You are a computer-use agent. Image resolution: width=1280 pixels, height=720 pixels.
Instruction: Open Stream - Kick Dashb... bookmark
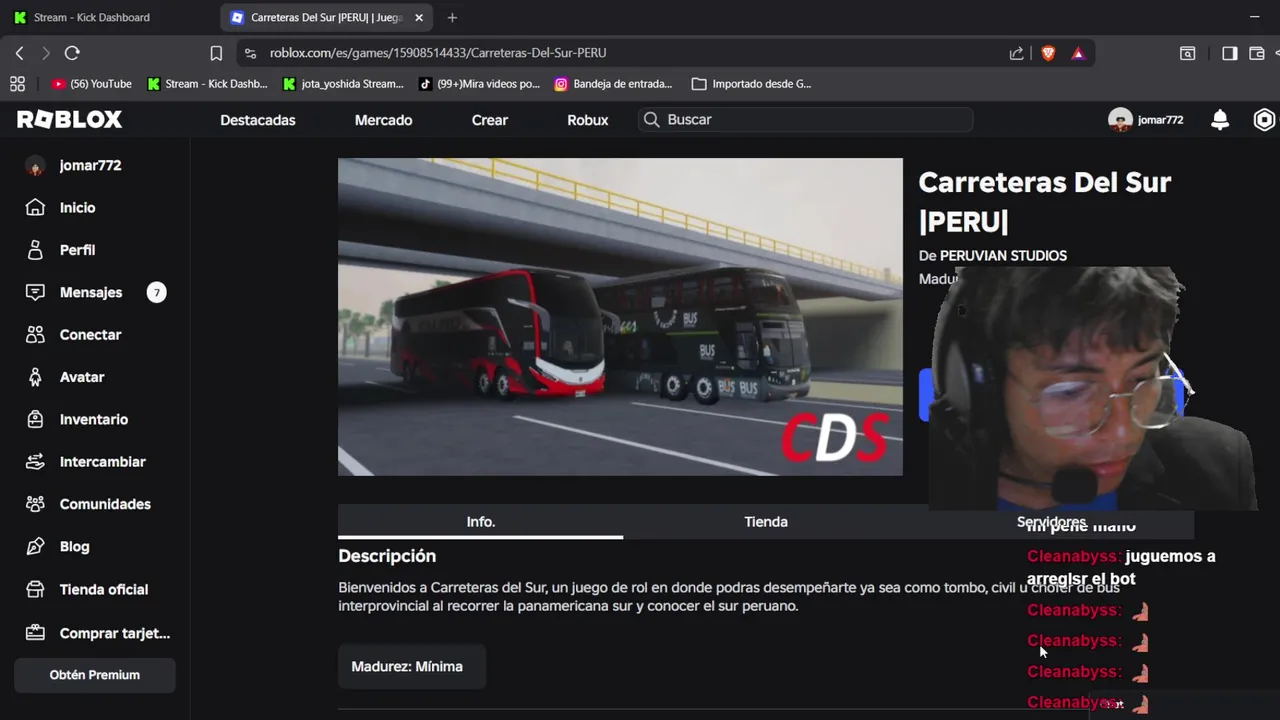pyautogui.click(x=207, y=84)
